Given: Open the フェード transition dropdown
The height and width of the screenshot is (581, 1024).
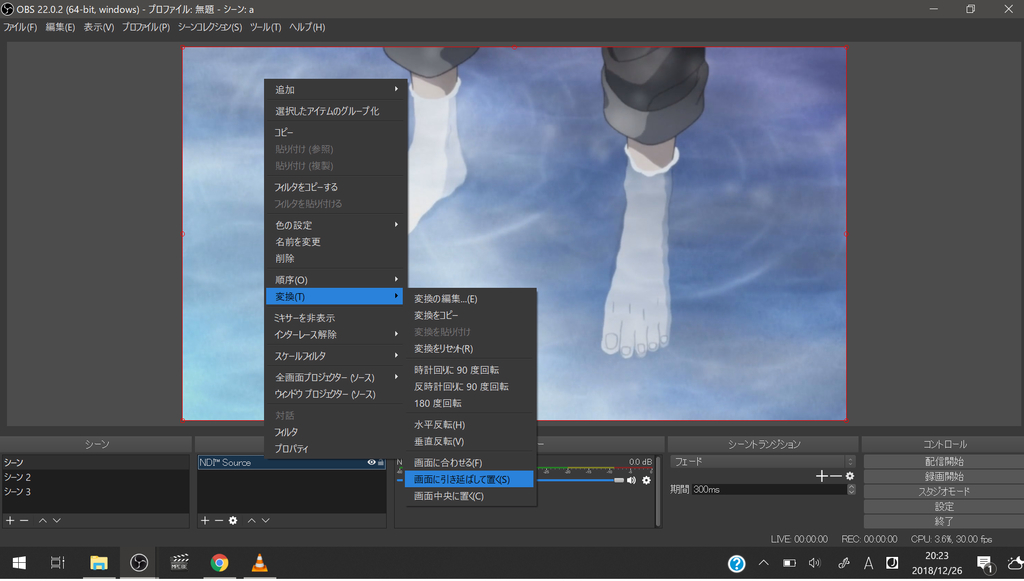Looking at the screenshot, I should [763, 462].
